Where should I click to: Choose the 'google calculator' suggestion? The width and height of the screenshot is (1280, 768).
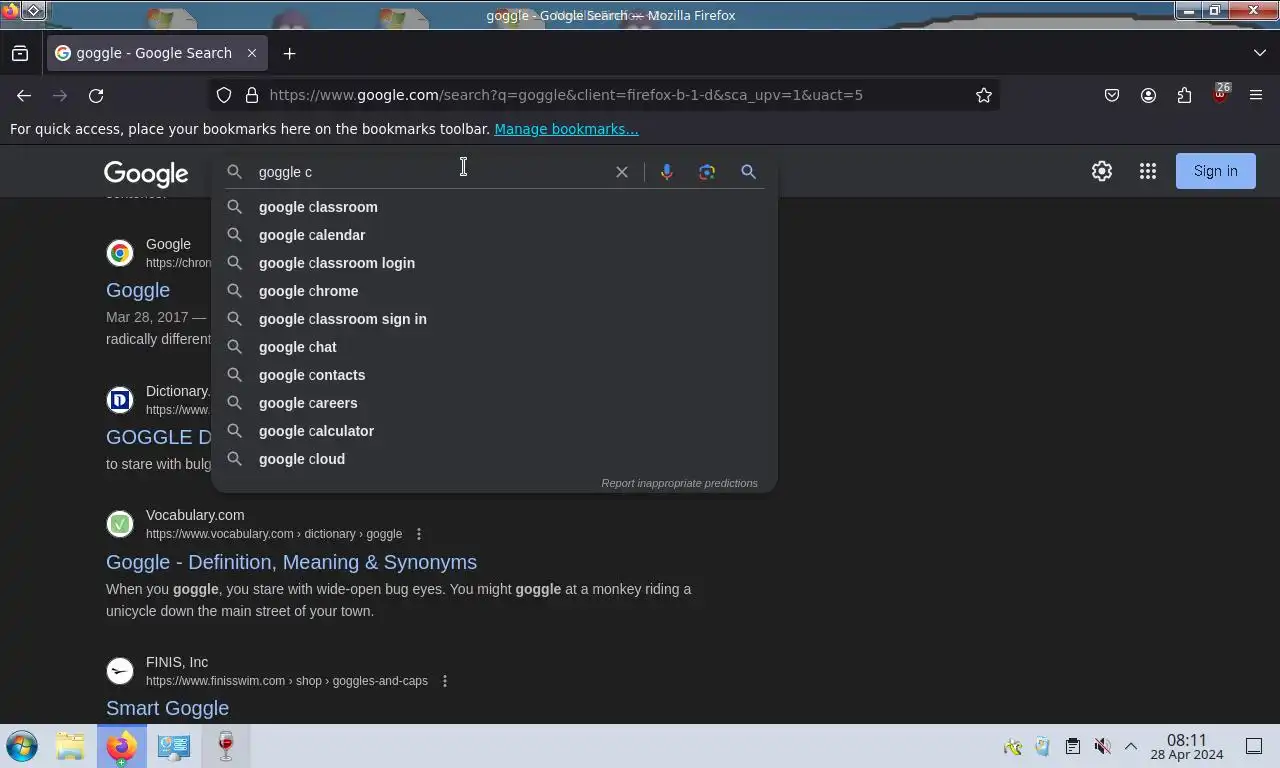click(494, 431)
